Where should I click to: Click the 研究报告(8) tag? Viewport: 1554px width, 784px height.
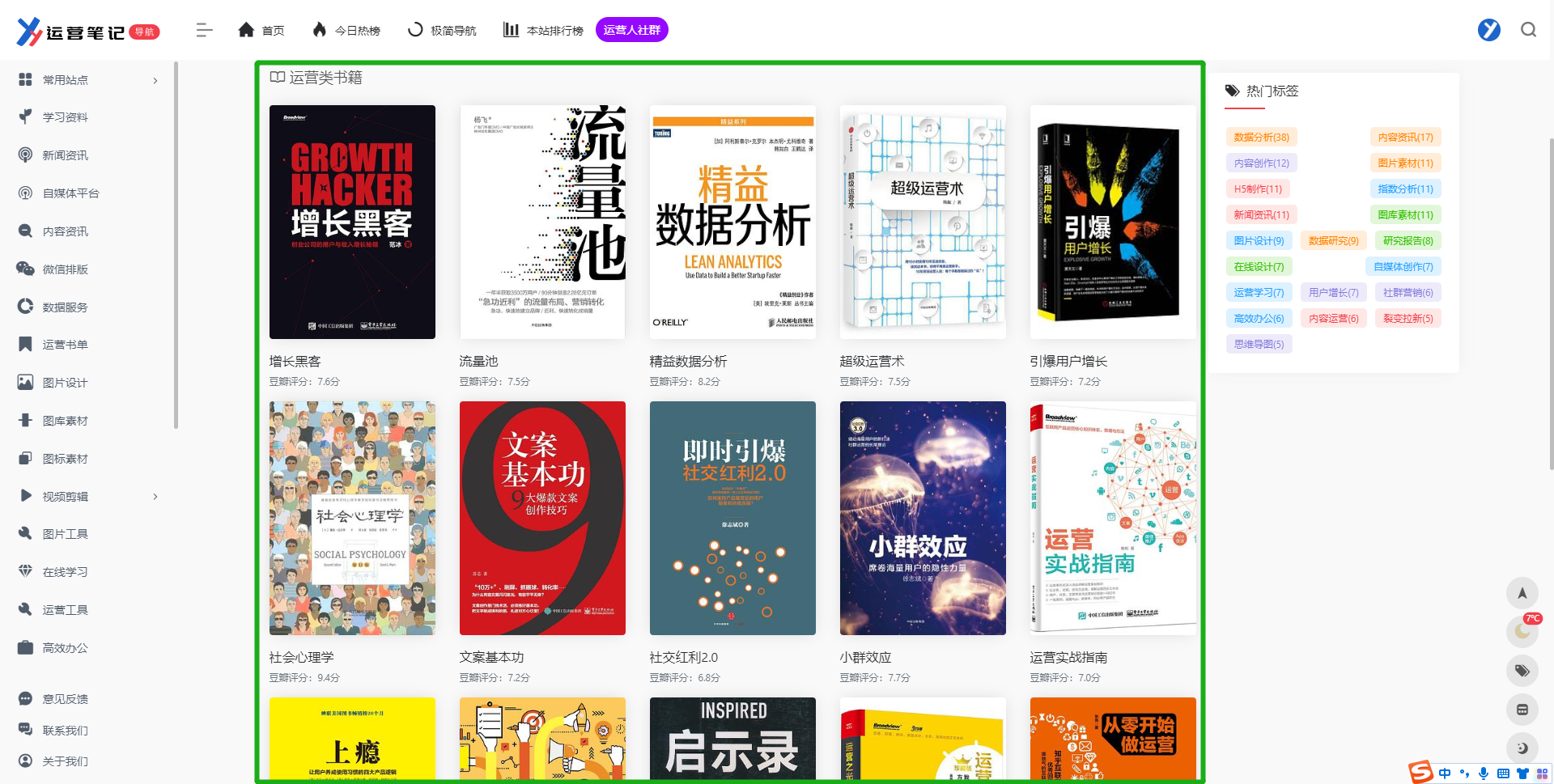point(1408,241)
